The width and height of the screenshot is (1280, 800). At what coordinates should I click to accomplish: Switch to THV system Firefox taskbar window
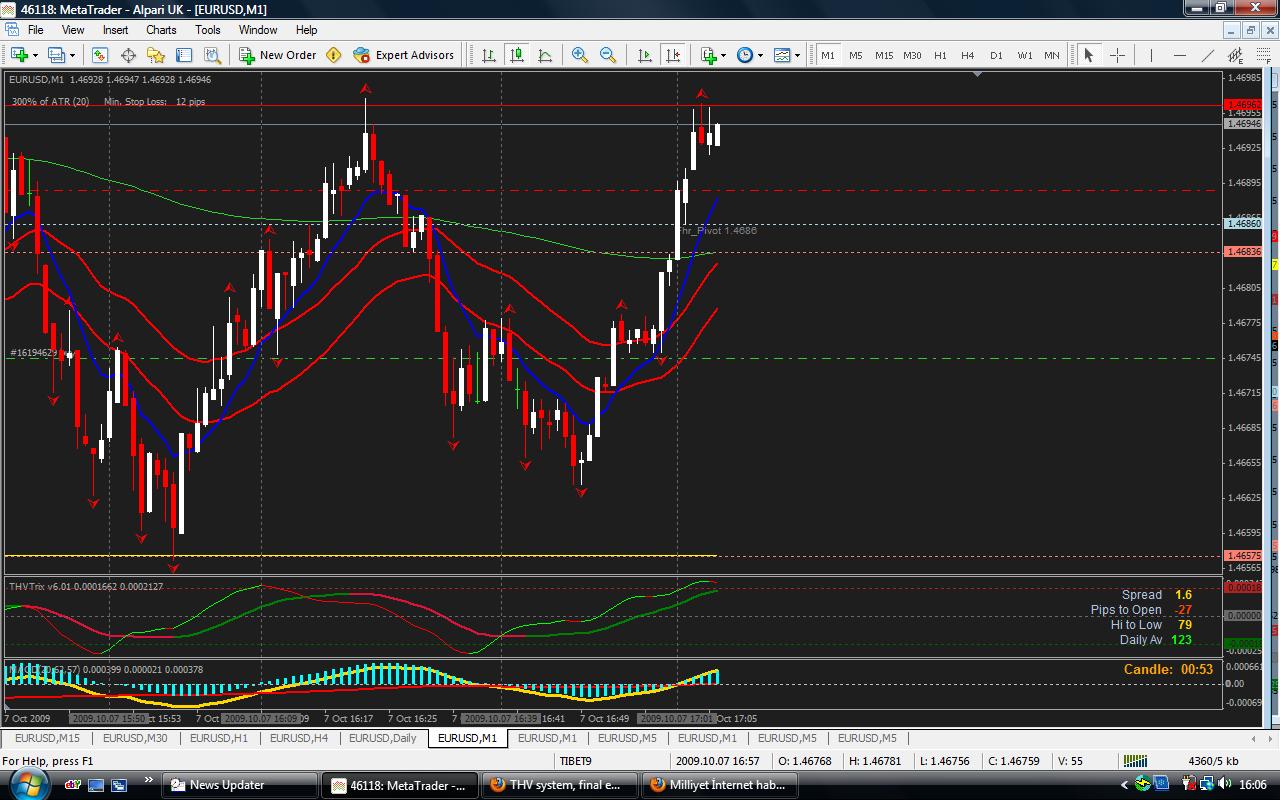click(x=559, y=785)
